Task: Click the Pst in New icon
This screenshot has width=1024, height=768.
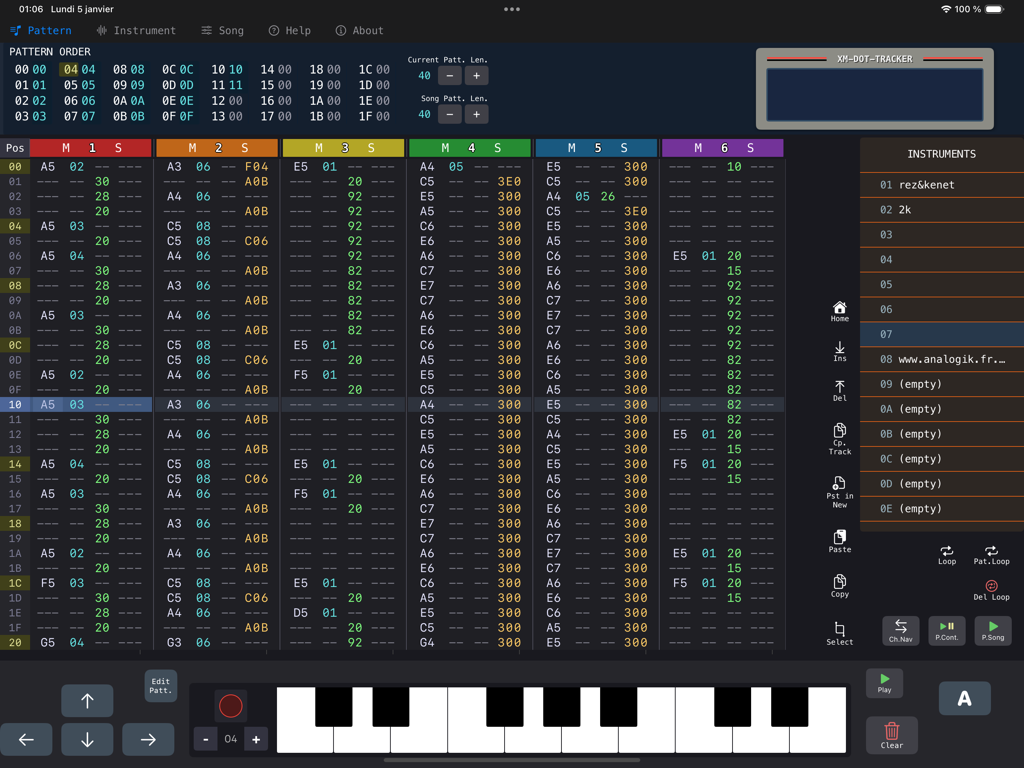Action: pos(839,490)
